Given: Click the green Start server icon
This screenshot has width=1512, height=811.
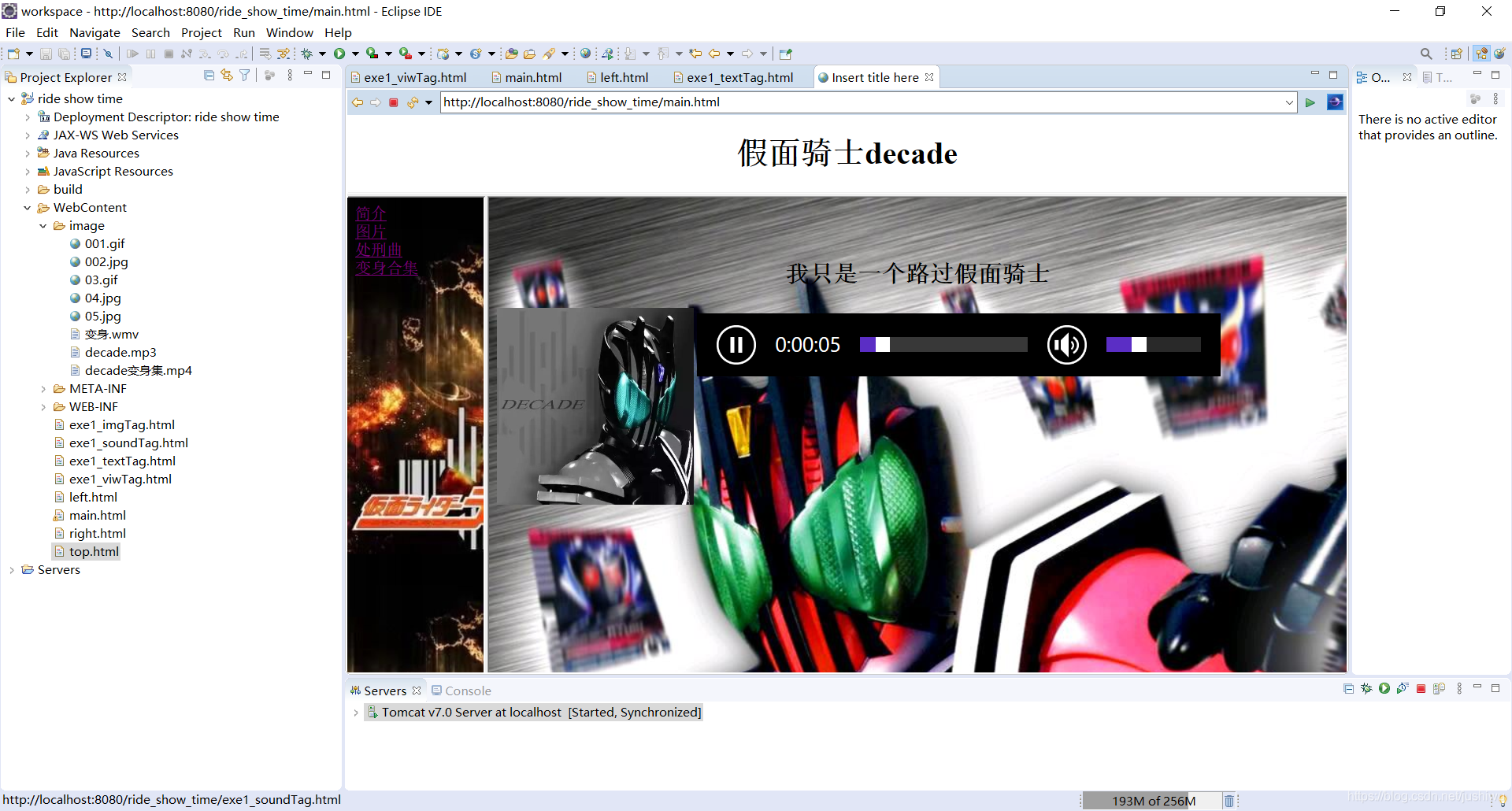Looking at the screenshot, I should coord(1384,689).
